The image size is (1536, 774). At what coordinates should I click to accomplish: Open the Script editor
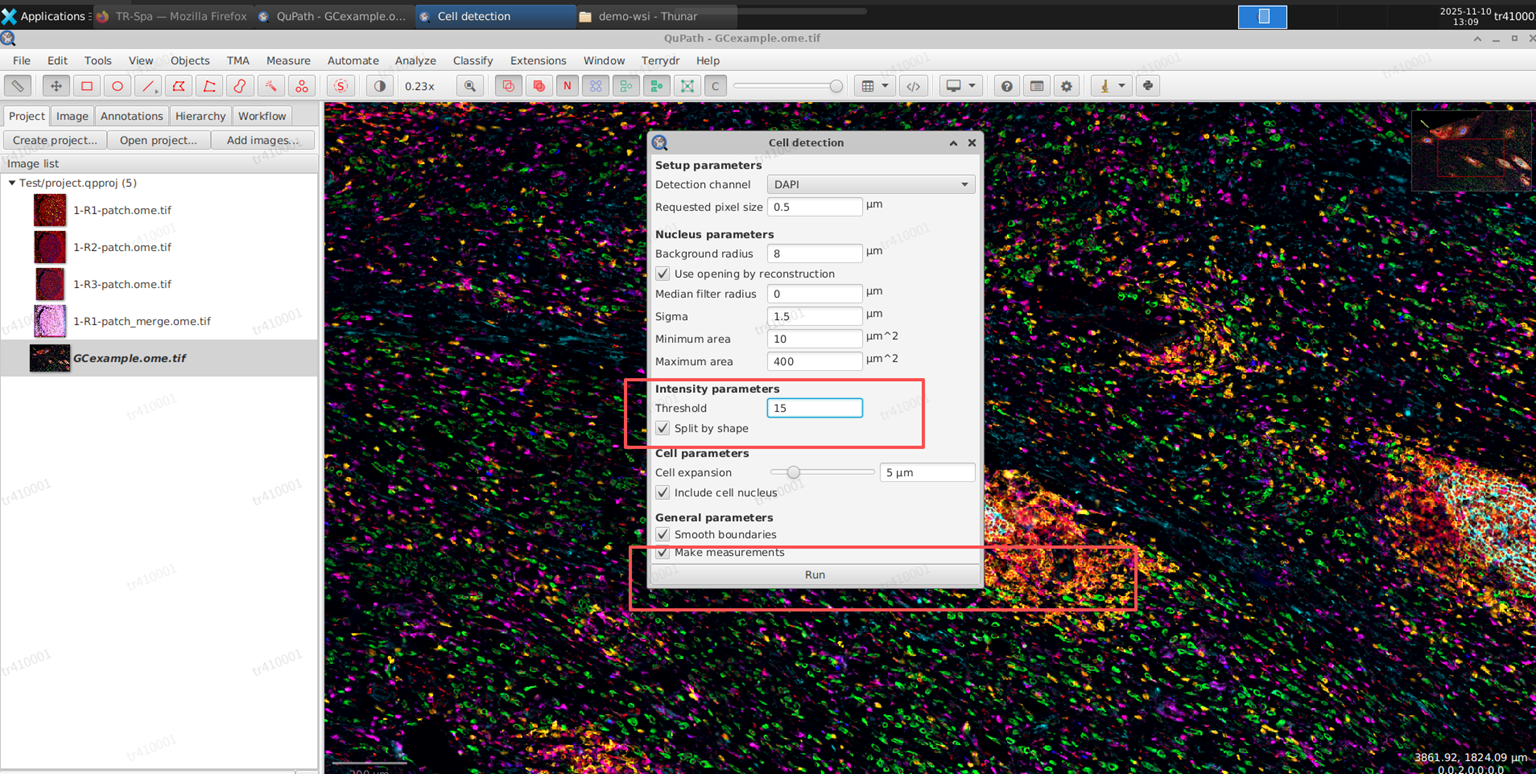(x=913, y=86)
